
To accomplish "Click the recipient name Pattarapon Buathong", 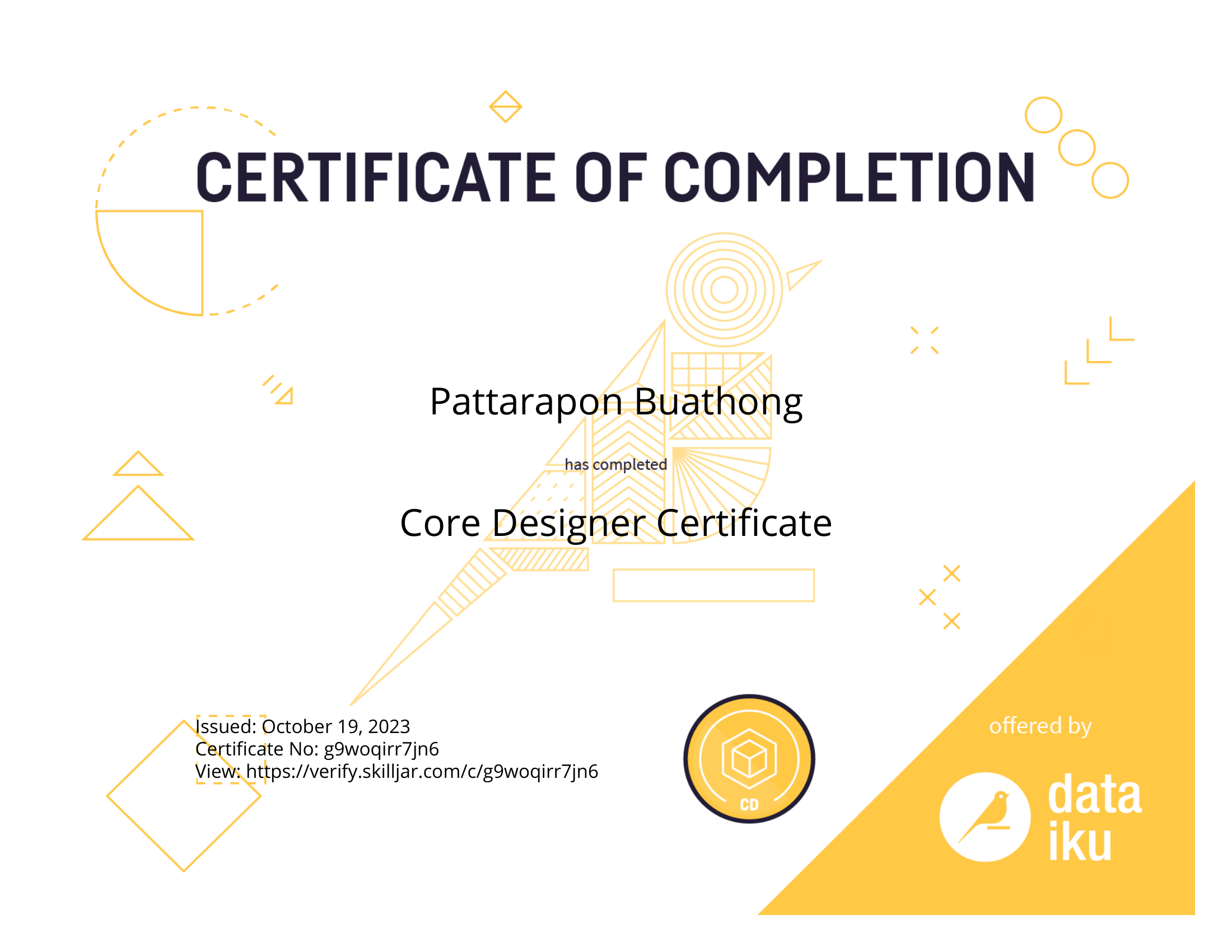I will click(616, 402).
